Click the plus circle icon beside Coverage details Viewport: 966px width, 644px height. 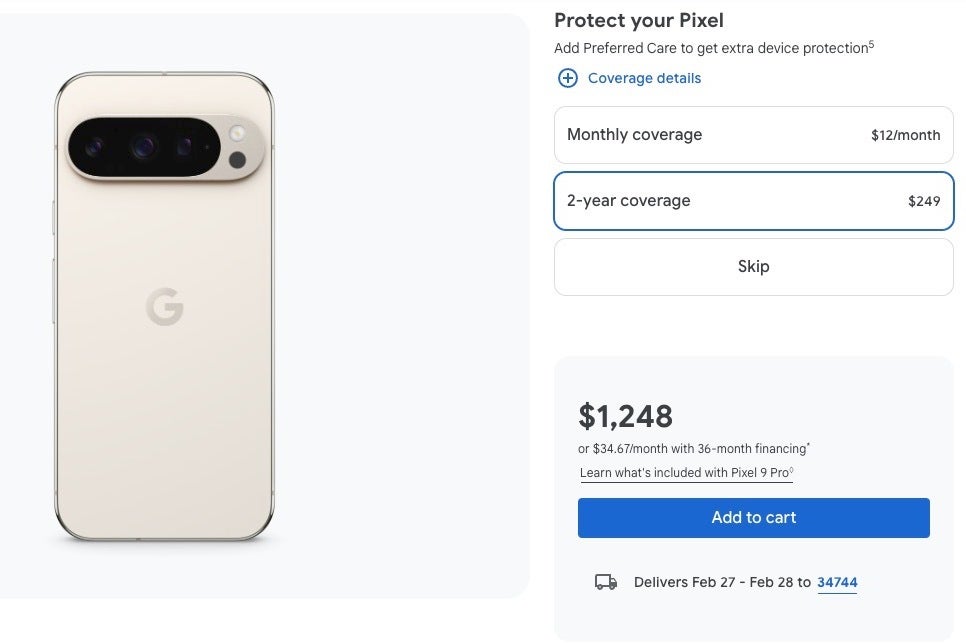568,78
